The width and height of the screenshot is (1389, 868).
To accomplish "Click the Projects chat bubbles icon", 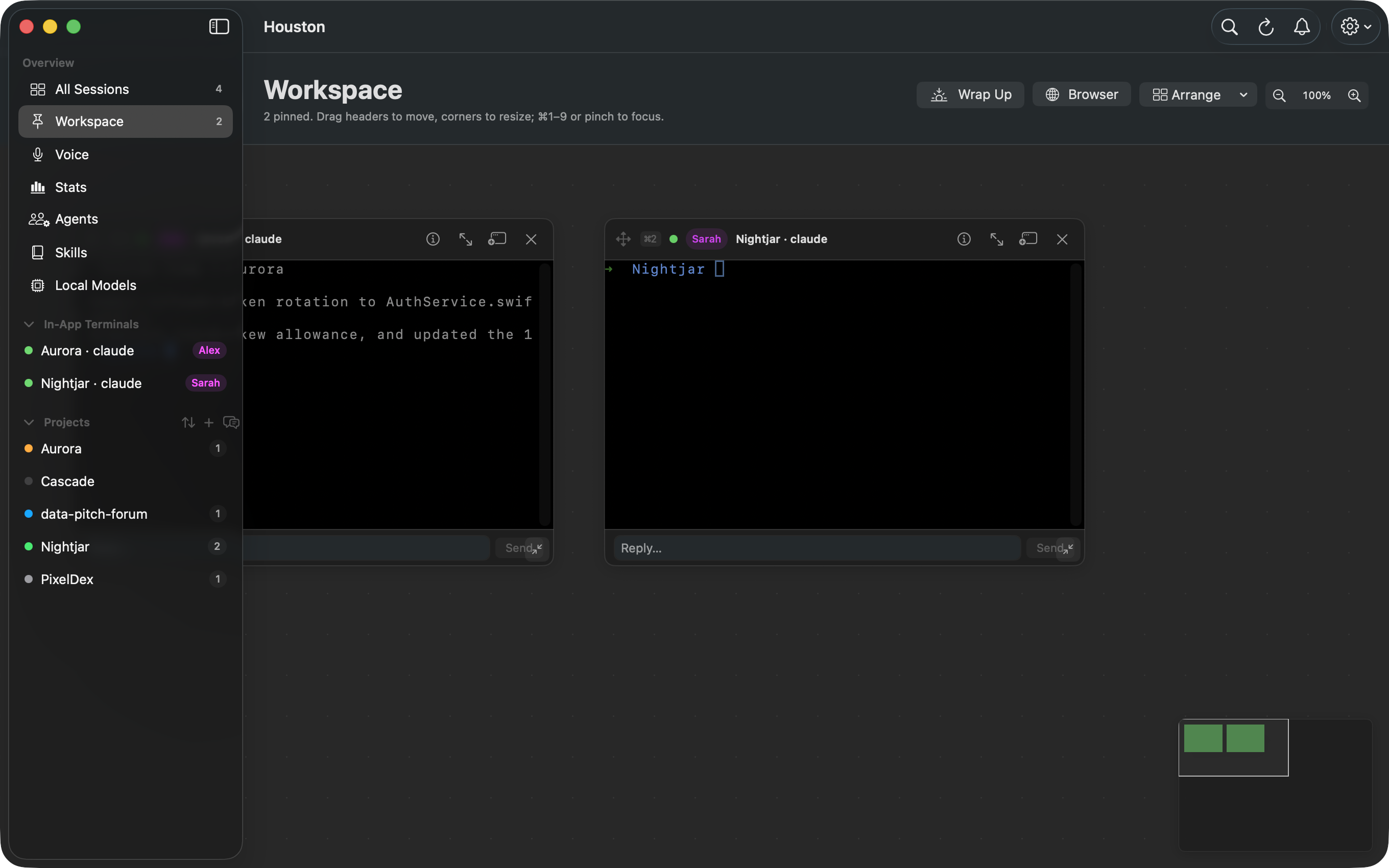I will pyautogui.click(x=231, y=423).
